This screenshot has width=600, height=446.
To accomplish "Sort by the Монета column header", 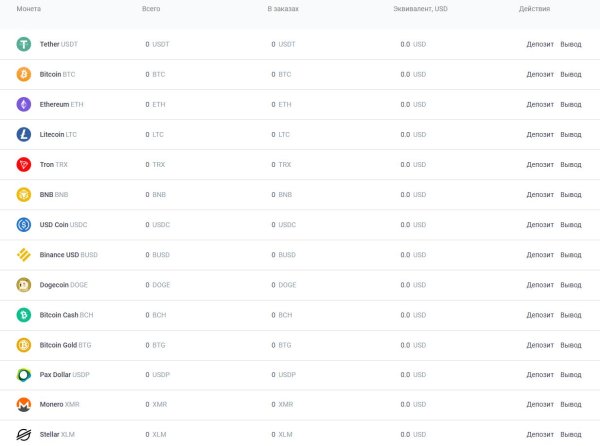I will coord(29,9).
